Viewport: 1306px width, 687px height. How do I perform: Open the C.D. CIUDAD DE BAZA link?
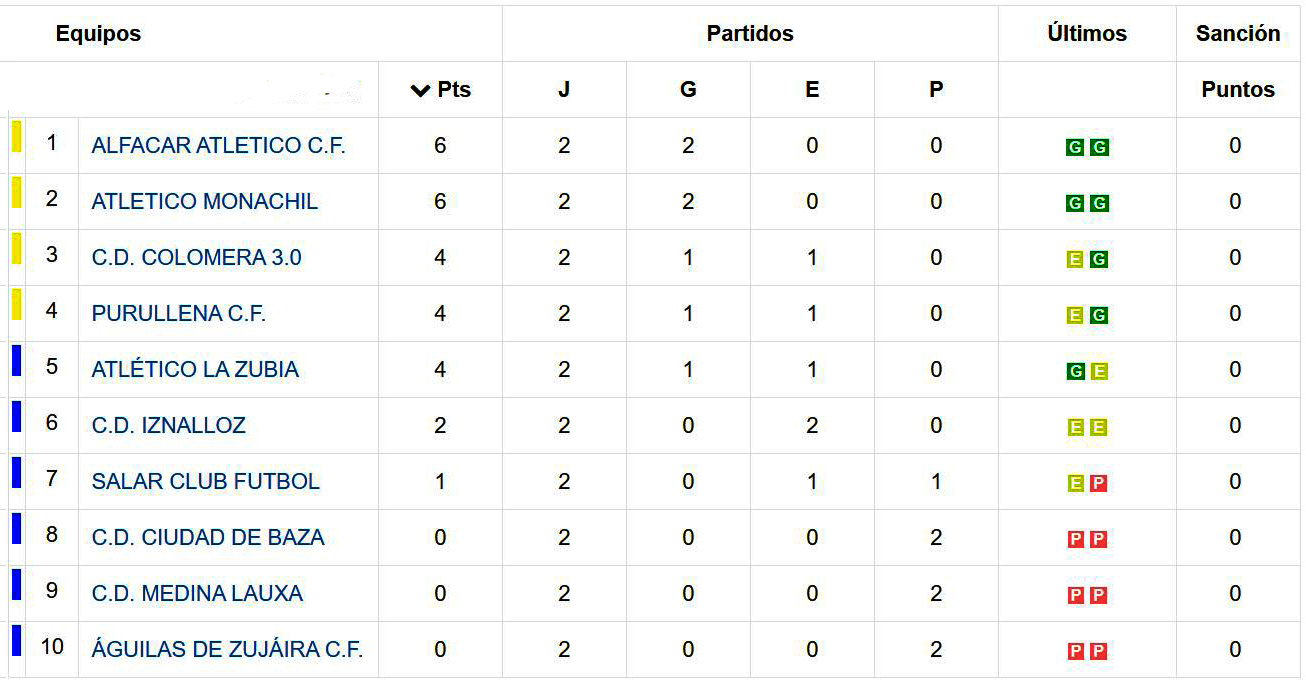[x=208, y=538]
